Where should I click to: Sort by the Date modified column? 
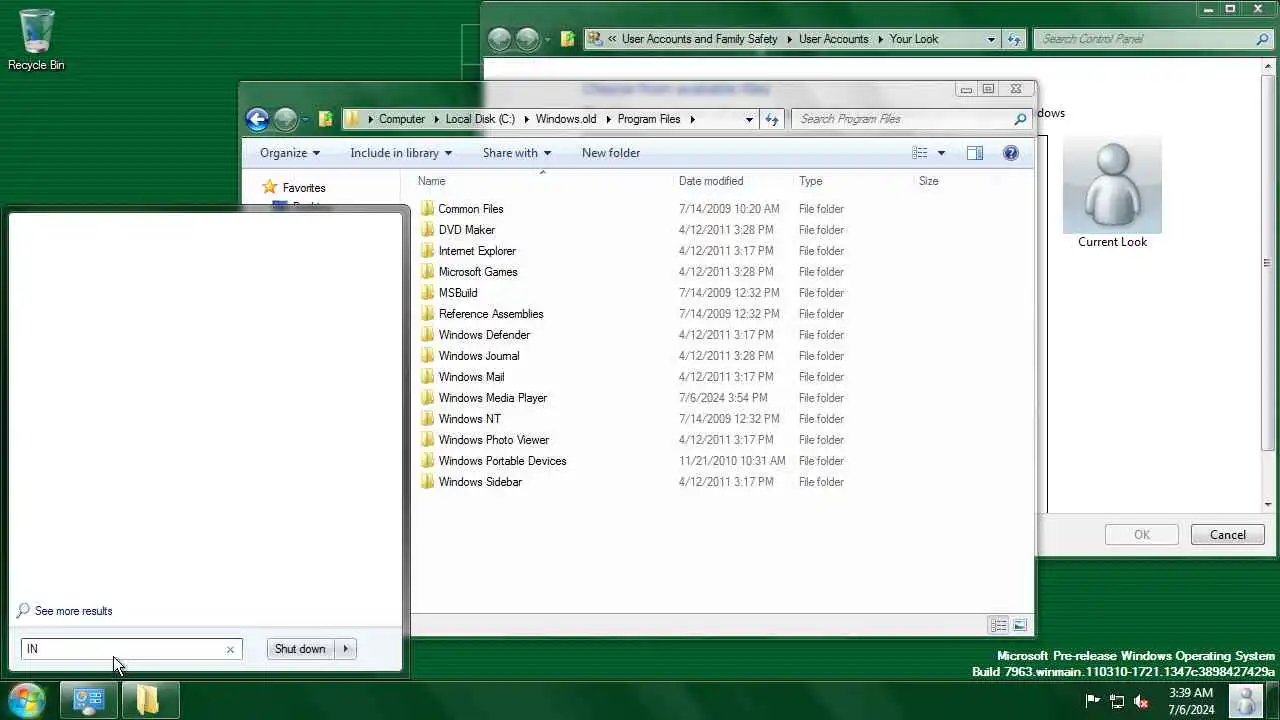pos(733,181)
